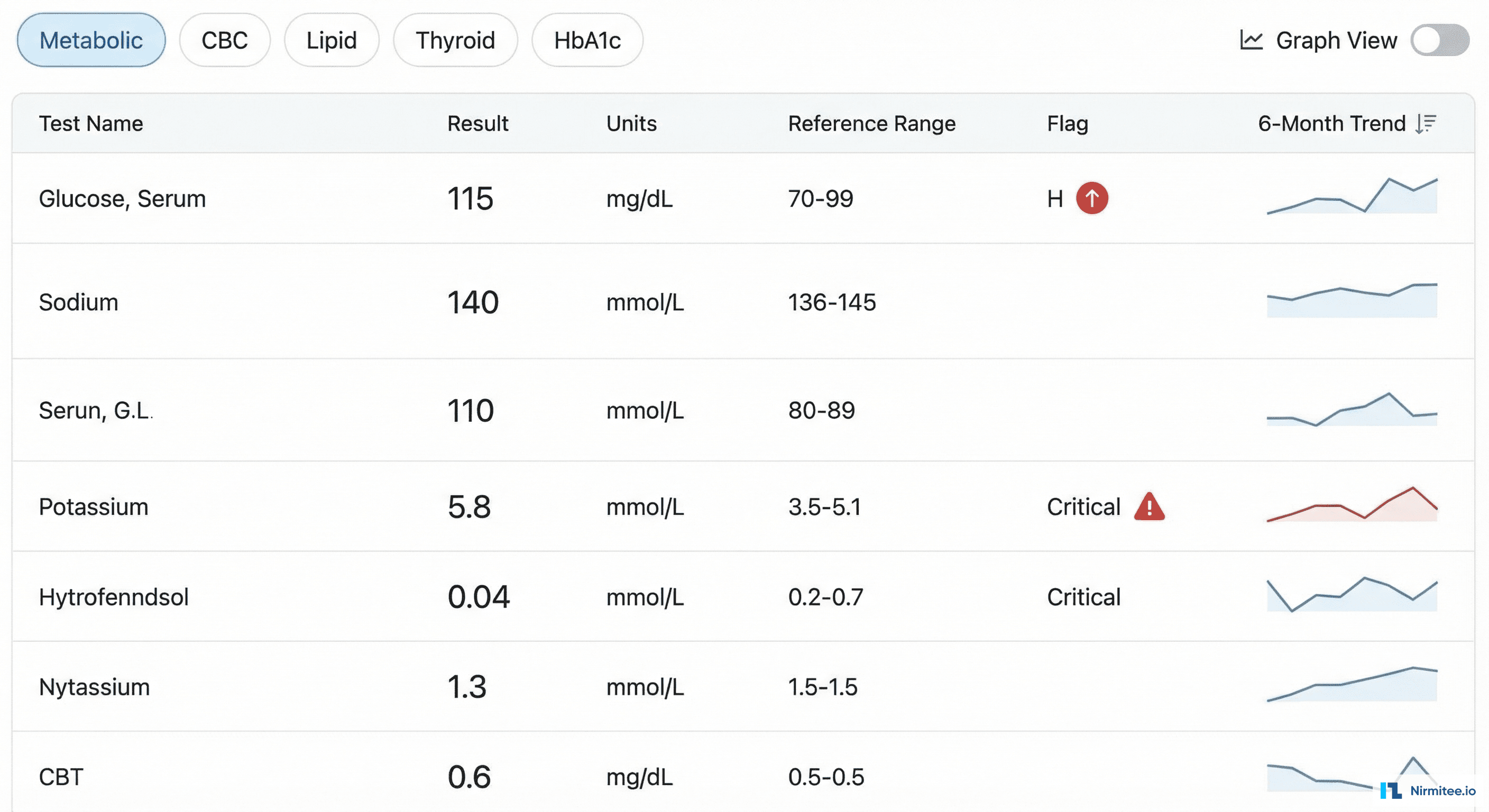Select the Lipid panel button
Image resolution: width=1489 pixels, height=812 pixels.
331,40
